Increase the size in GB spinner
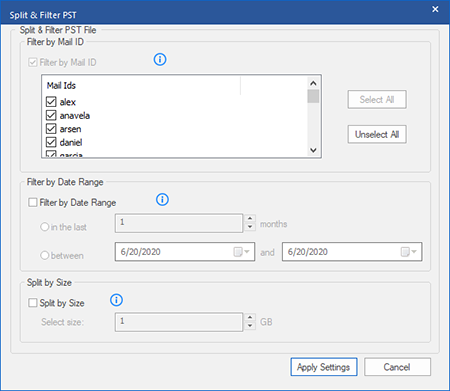Image resolution: width=450 pixels, height=391 pixels. click(250, 317)
